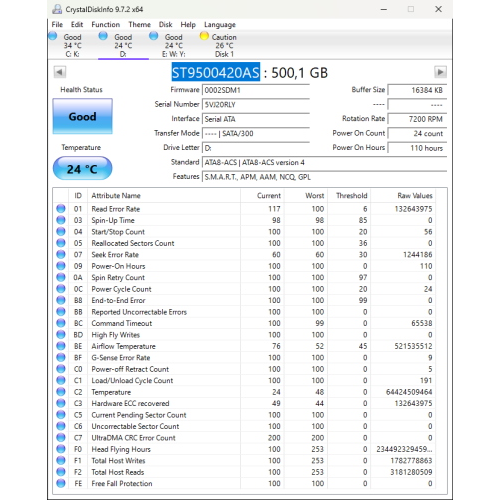Click the Transfer Mode field SATA/300

pyautogui.click(x=256, y=133)
